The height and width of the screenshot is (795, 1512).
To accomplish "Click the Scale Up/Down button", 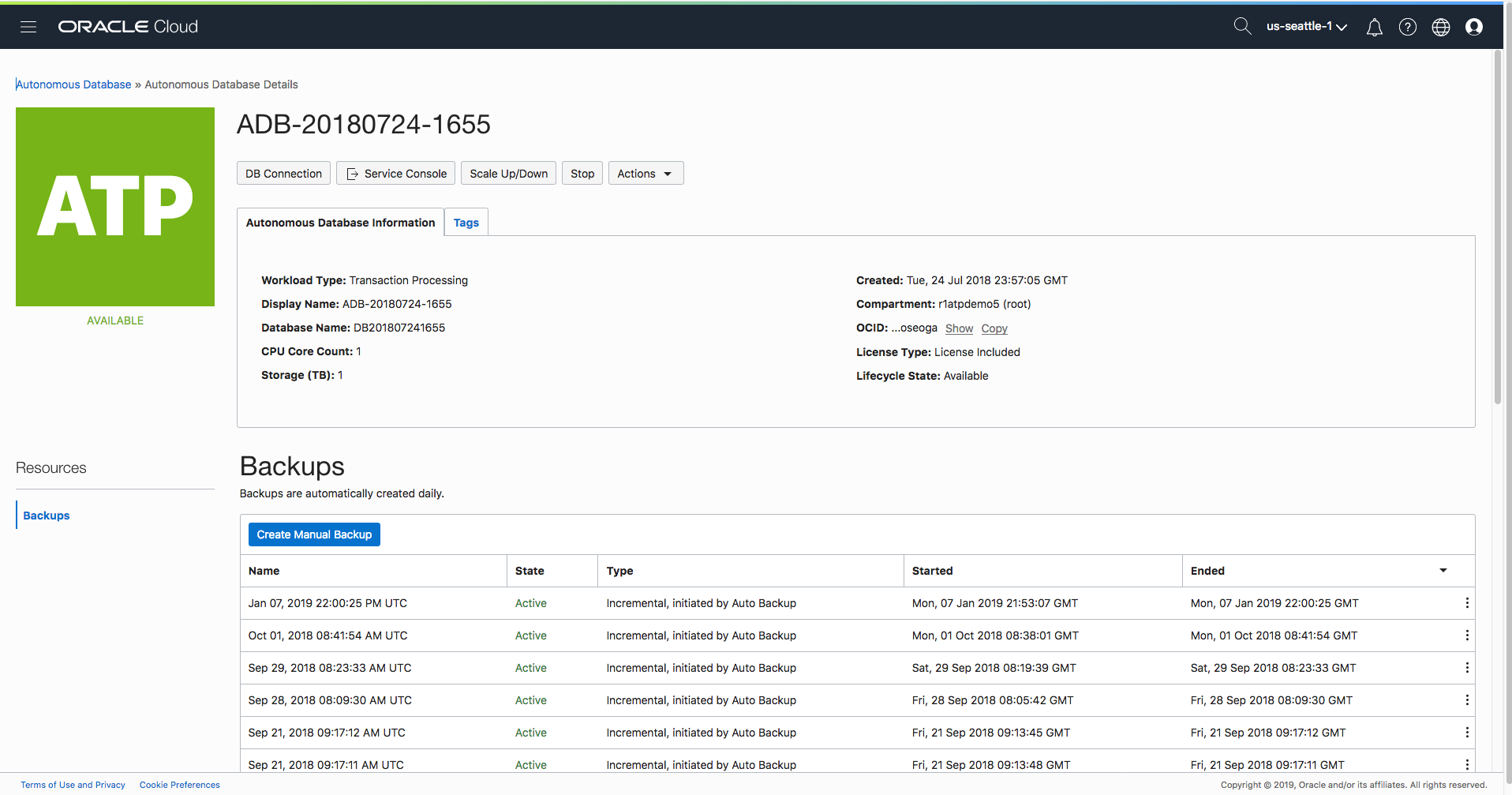I will [x=509, y=174].
